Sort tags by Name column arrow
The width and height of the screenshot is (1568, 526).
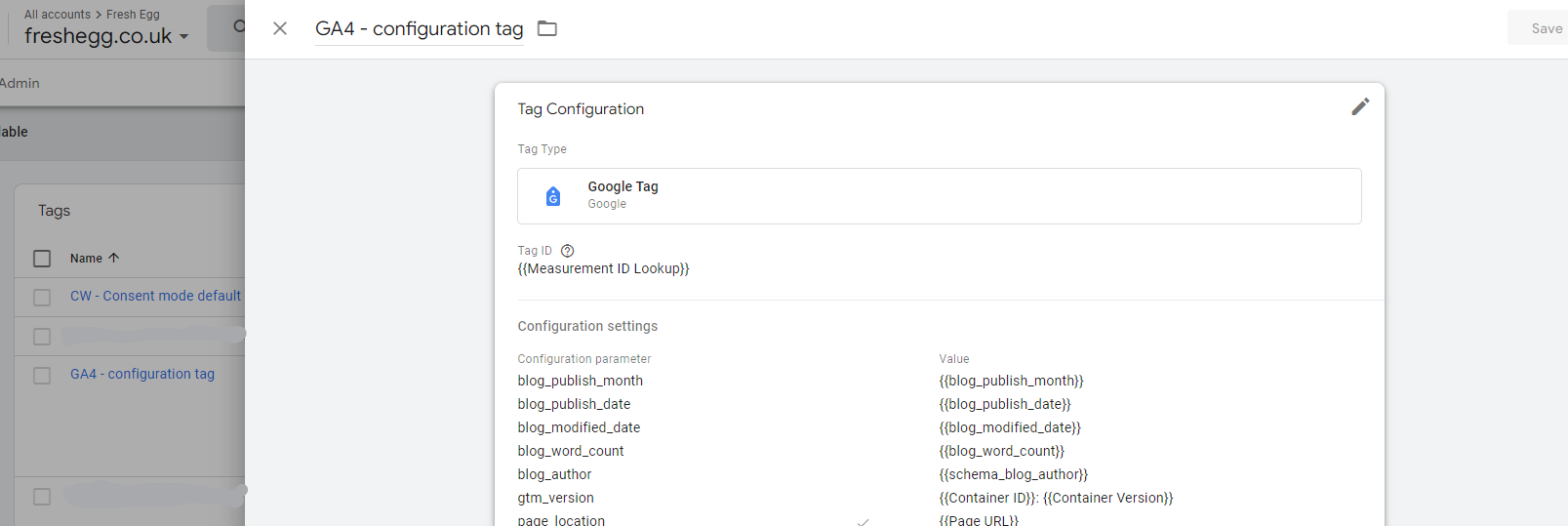(114, 258)
